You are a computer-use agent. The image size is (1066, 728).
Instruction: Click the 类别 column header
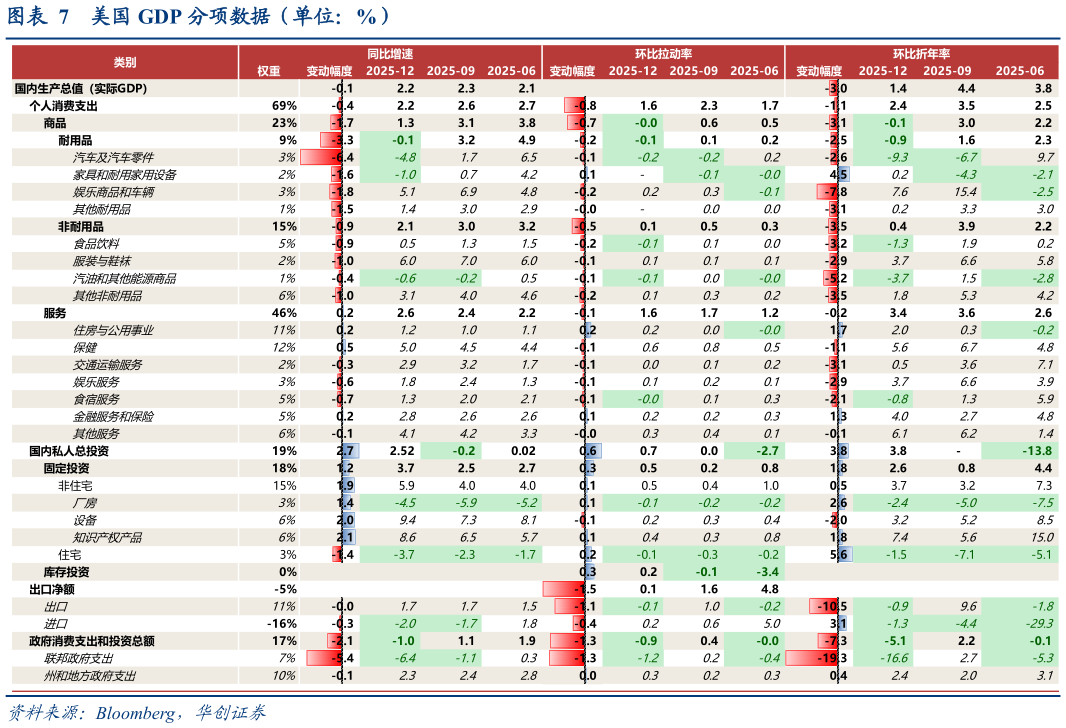[125, 62]
